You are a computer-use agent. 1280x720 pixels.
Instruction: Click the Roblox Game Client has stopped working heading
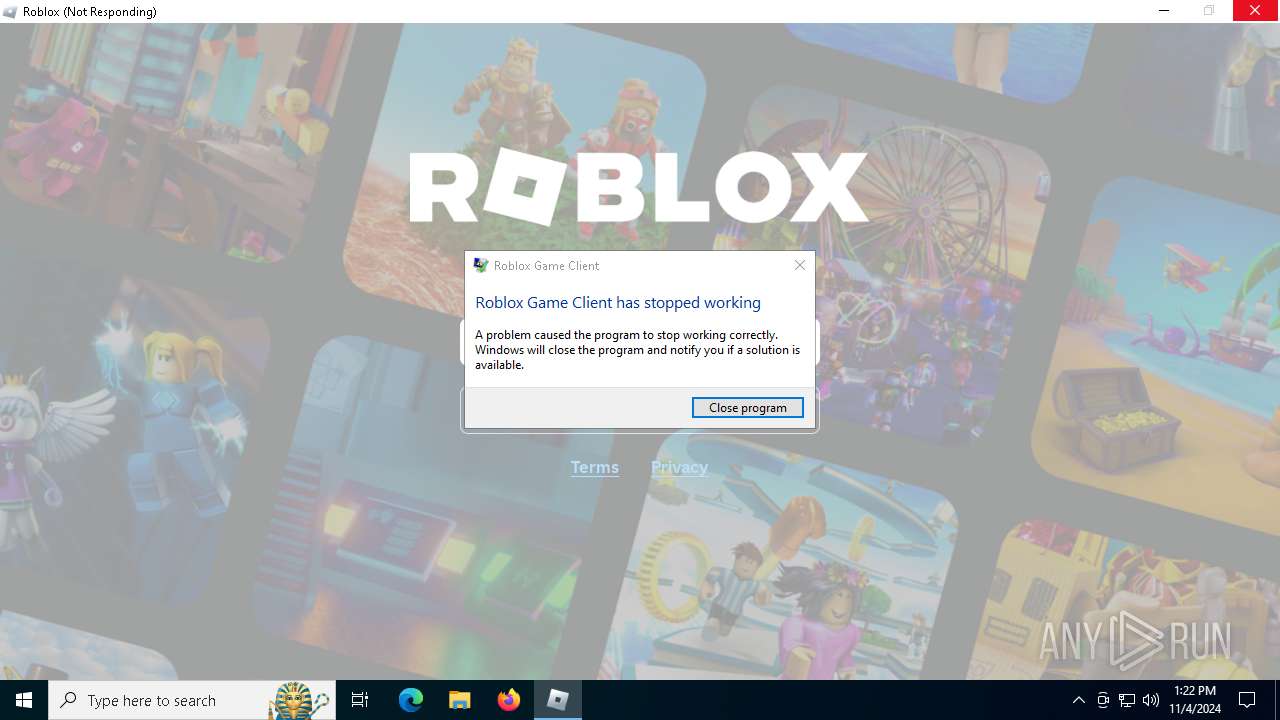(618, 302)
